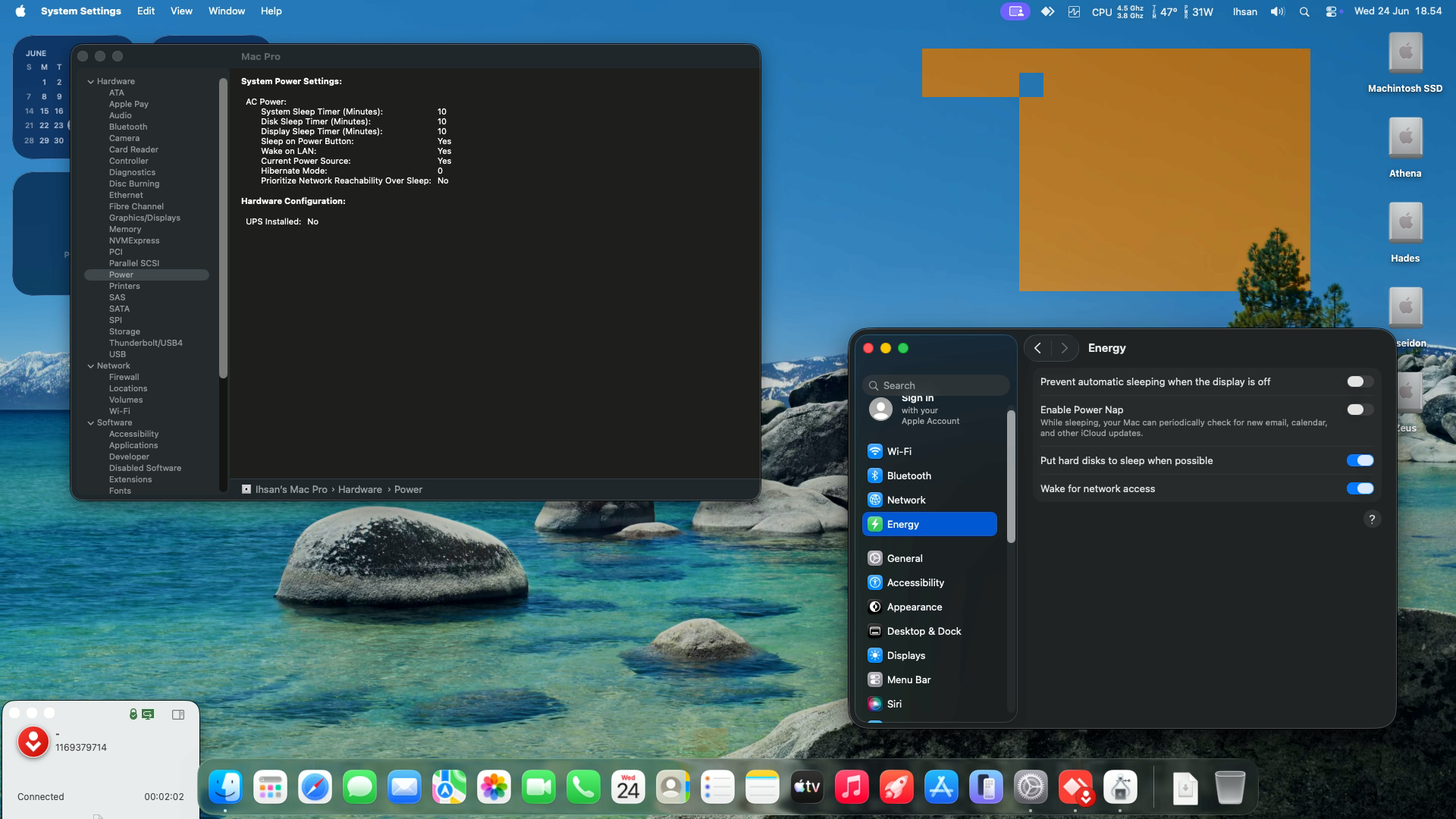Toggle Prevent automatic sleeping when display off
The image size is (1456, 819).
click(x=1360, y=381)
